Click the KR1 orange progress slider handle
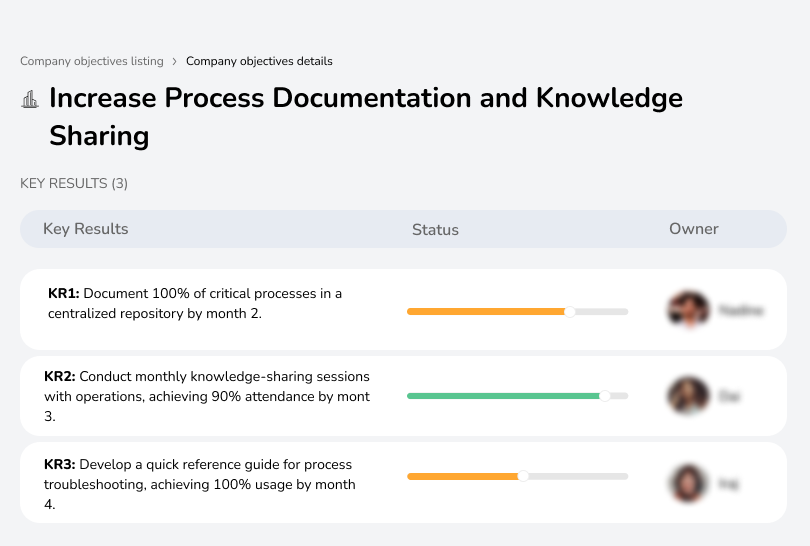810x546 pixels. 569,311
